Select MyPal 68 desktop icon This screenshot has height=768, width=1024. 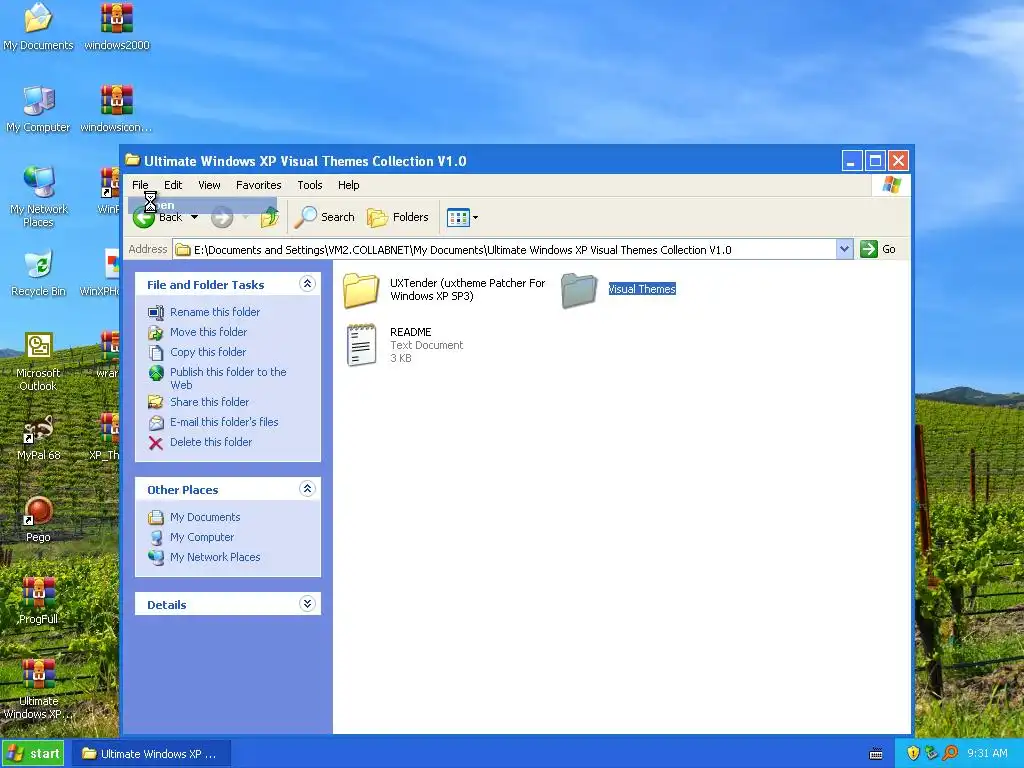(x=39, y=429)
